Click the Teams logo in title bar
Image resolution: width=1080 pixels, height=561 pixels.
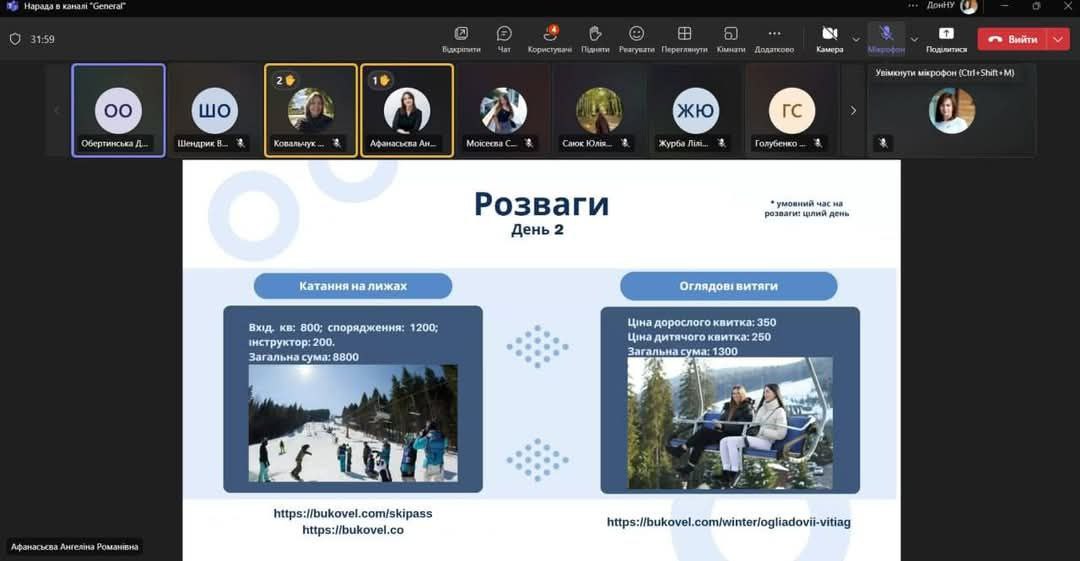12,6
